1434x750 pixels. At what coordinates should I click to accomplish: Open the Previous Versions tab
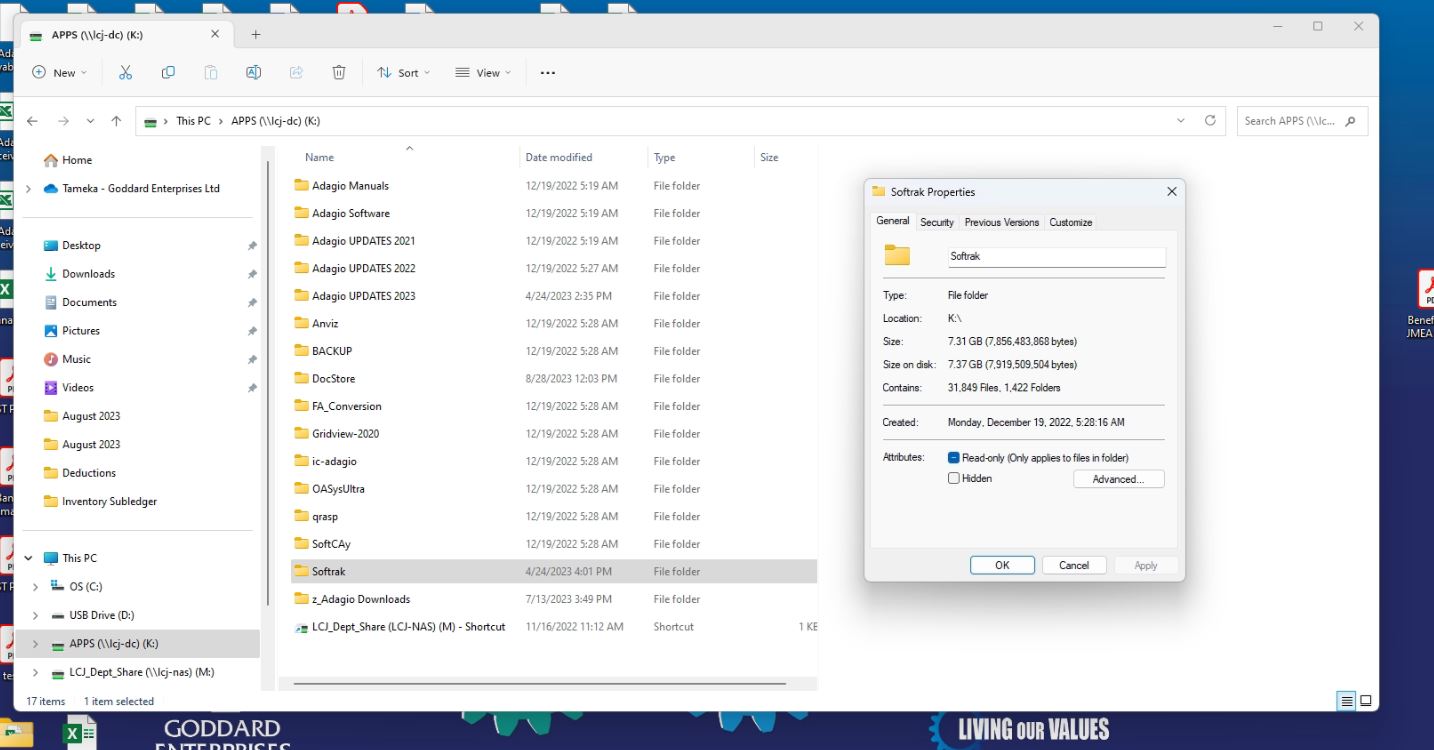(x=1001, y=222)
